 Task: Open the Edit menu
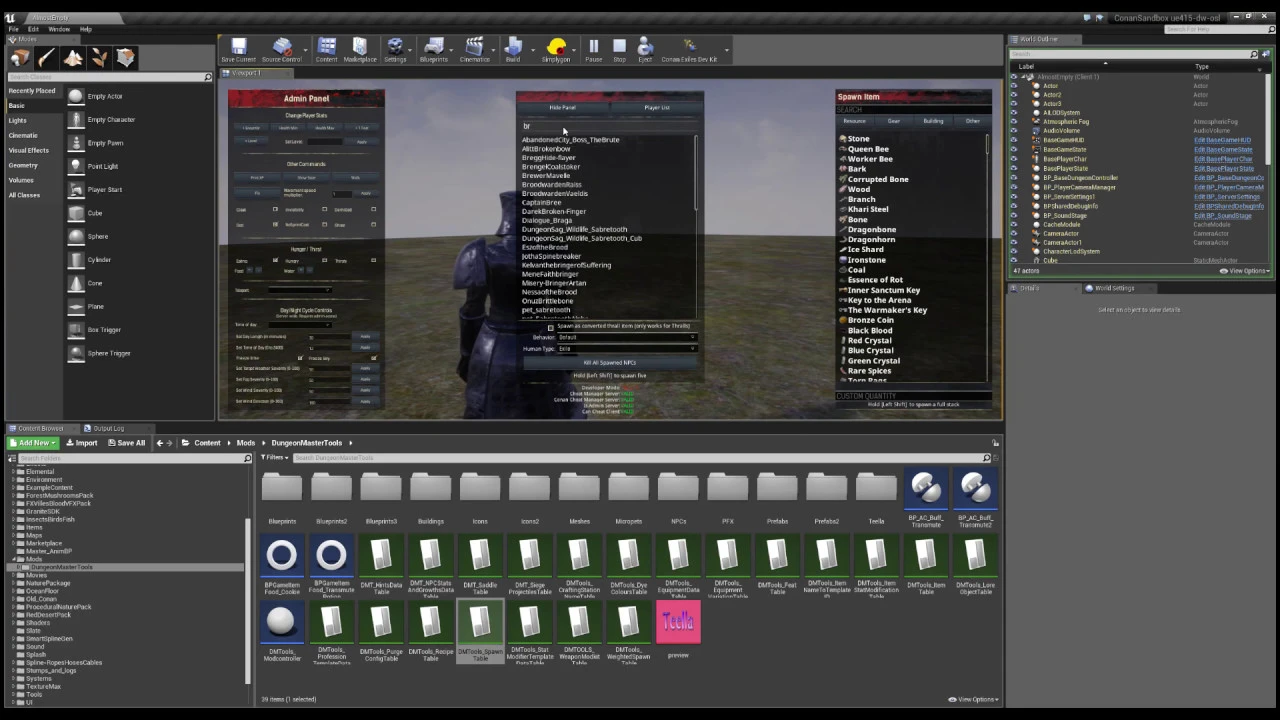[x=33, y=29]
